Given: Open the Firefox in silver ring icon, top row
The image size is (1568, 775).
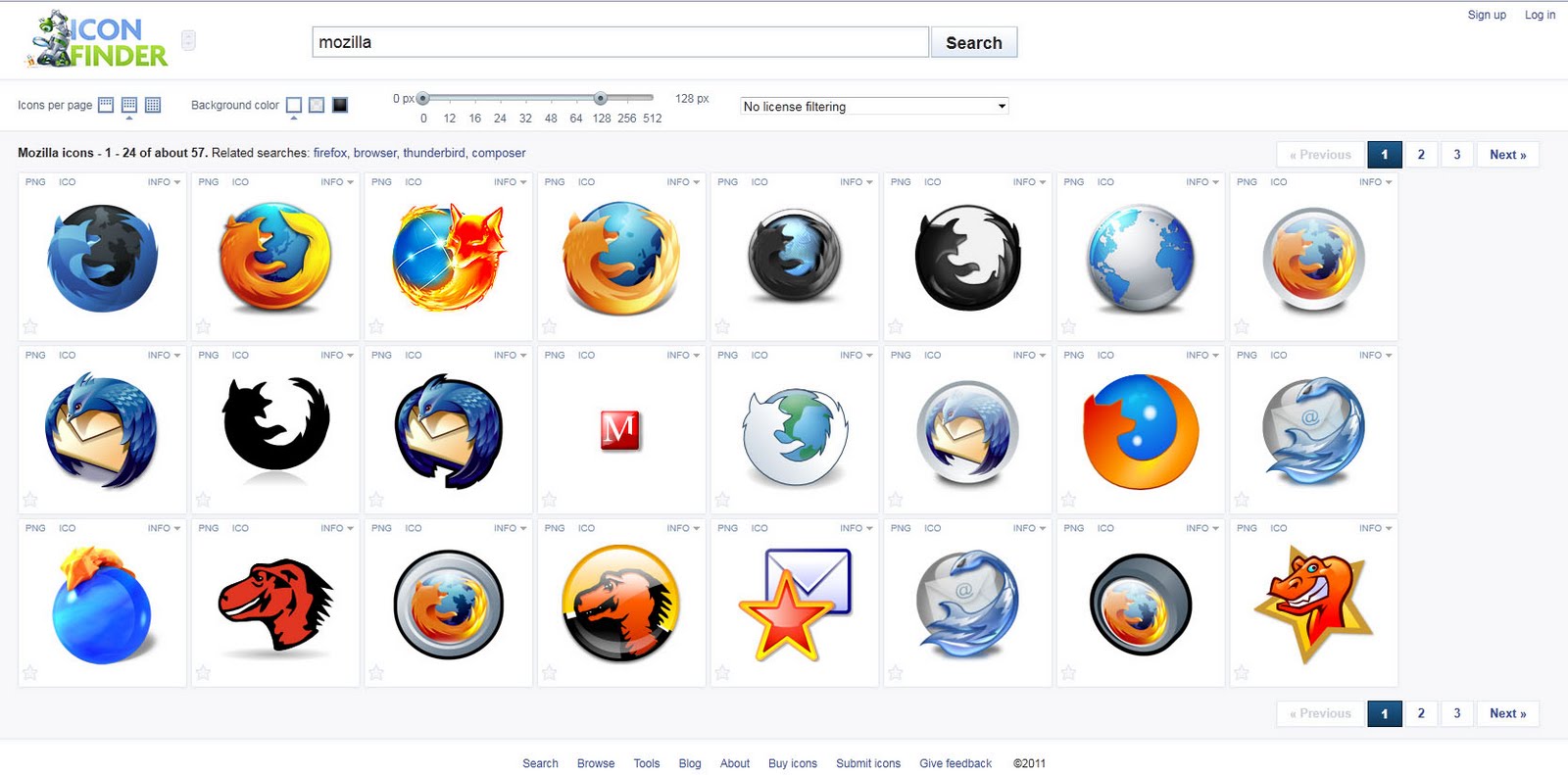Looking at the screenshot, I should click(x=1314, y=259).
